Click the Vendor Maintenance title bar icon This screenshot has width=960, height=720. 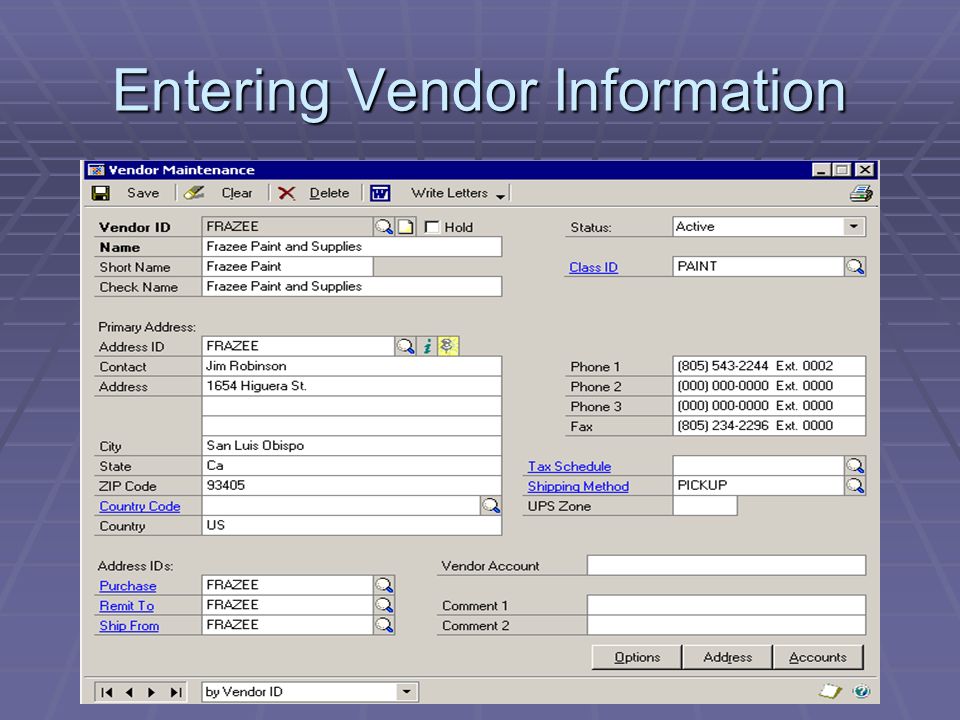(x=96, y=170)
